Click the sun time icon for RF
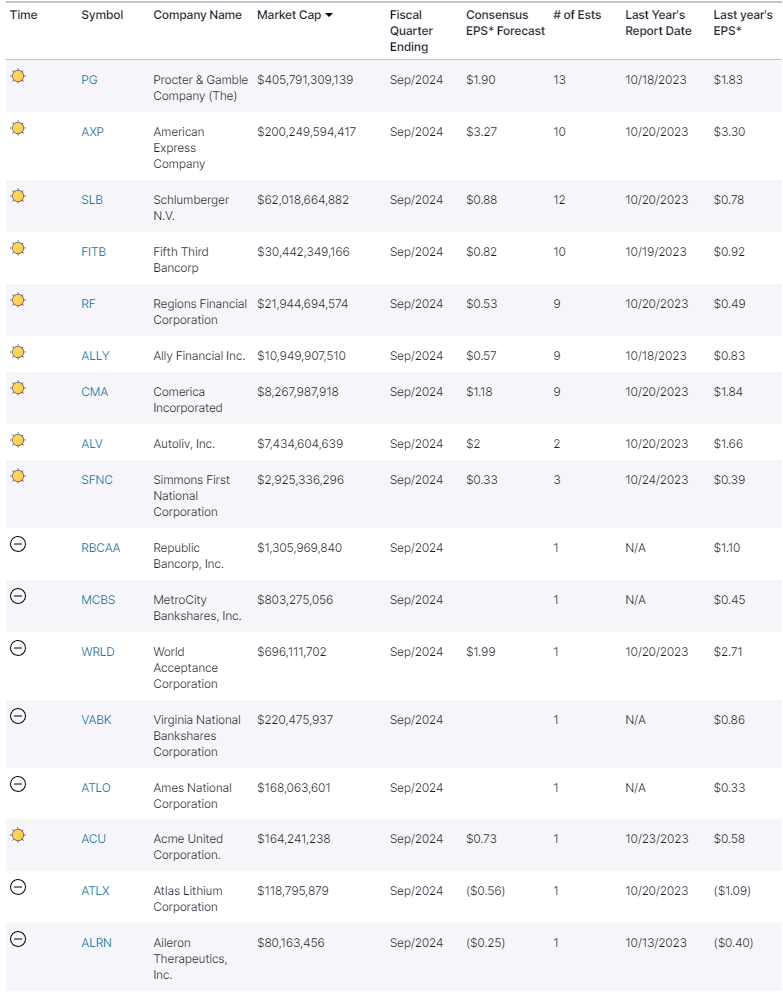Image resolution: width=783 pixels, height=994 pixels. [18, 300]
